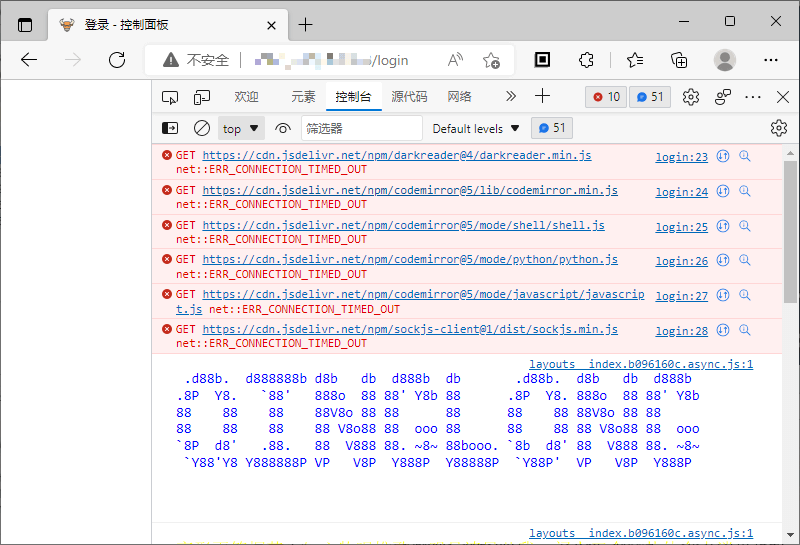Open console settings gear
Screen dimensions: 800x545
pyautogui.click(x=779, y=128)
